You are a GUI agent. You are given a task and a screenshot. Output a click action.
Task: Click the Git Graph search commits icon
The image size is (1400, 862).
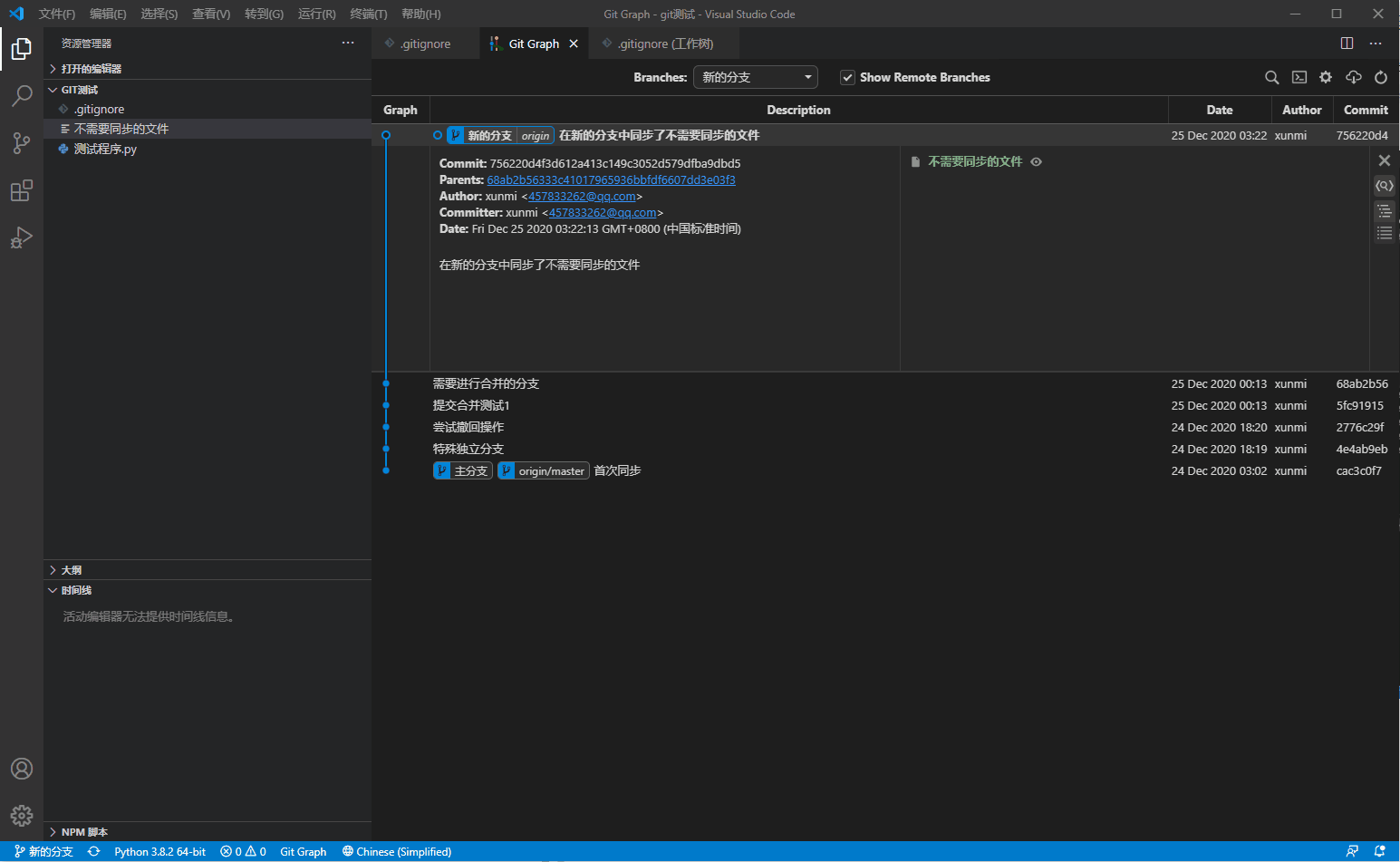pyautogui.click(x=1272, y=78)
